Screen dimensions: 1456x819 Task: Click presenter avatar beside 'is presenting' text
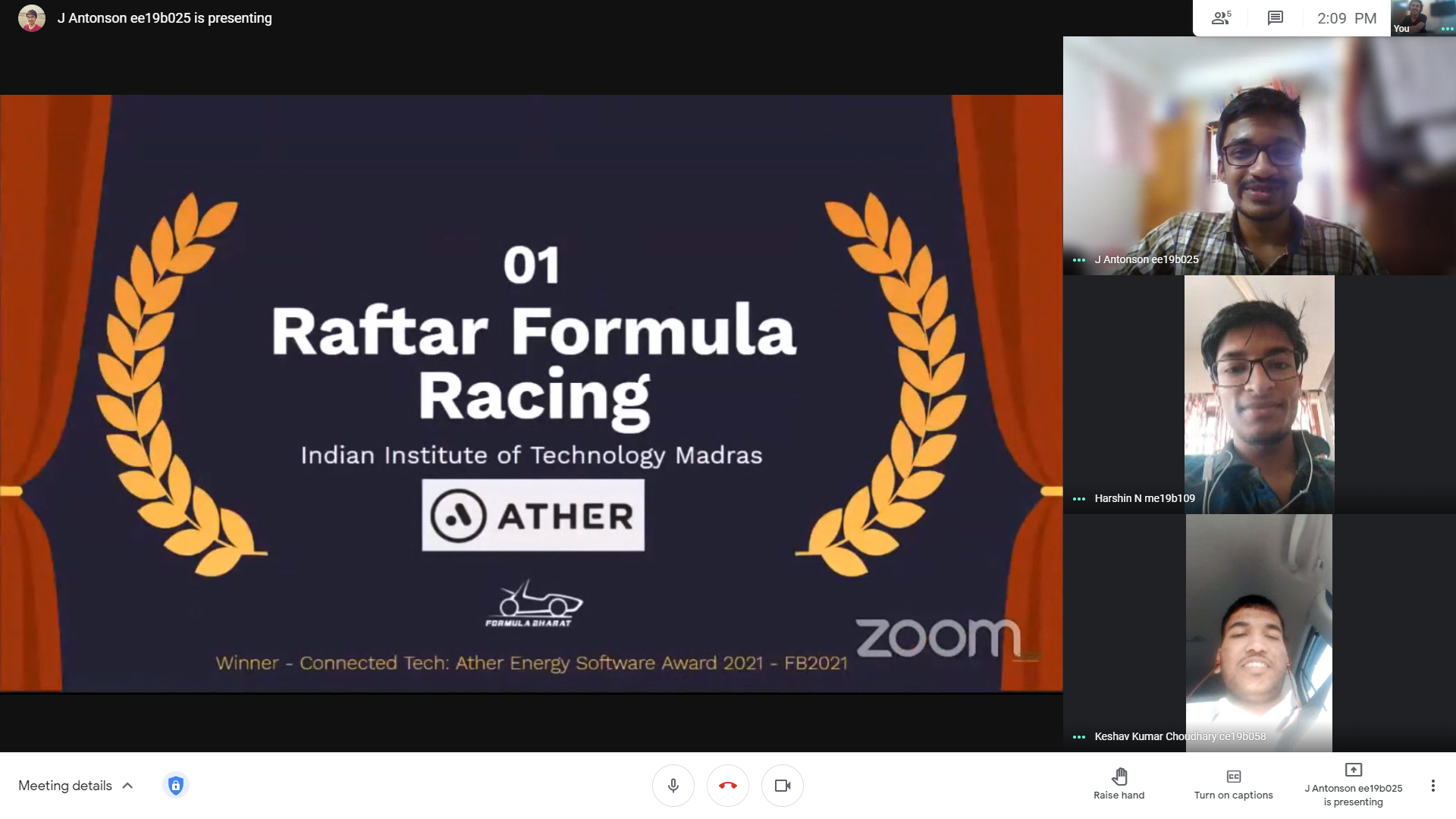pos(31,17)
